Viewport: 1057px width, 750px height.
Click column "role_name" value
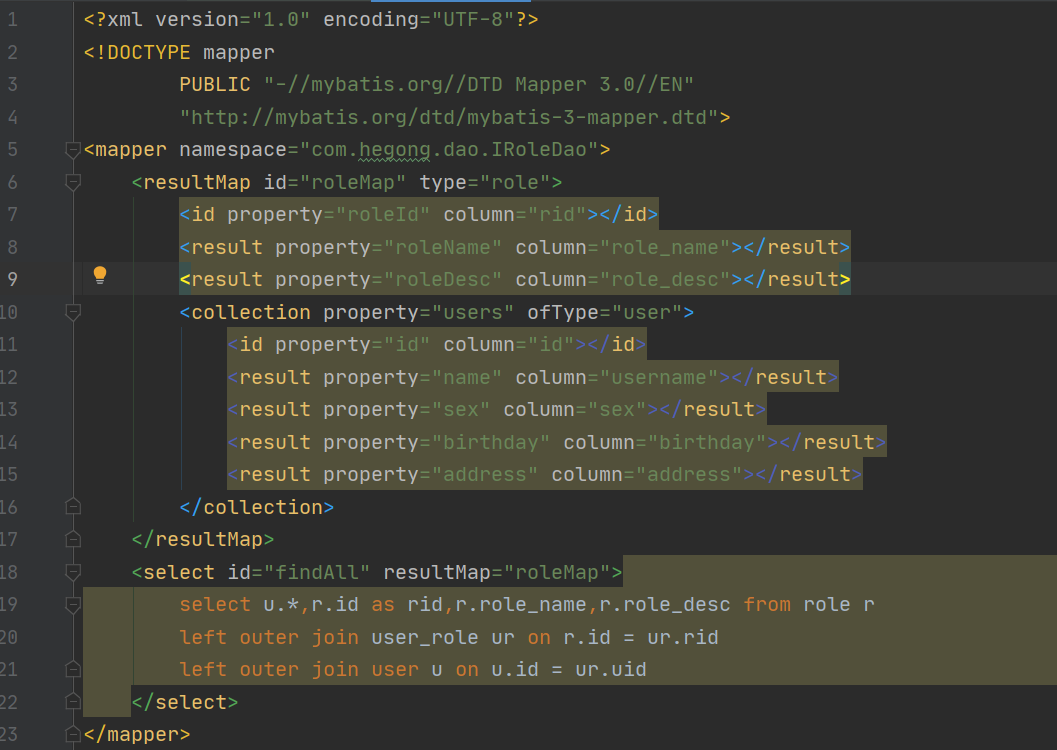click(x=665, y=247)
